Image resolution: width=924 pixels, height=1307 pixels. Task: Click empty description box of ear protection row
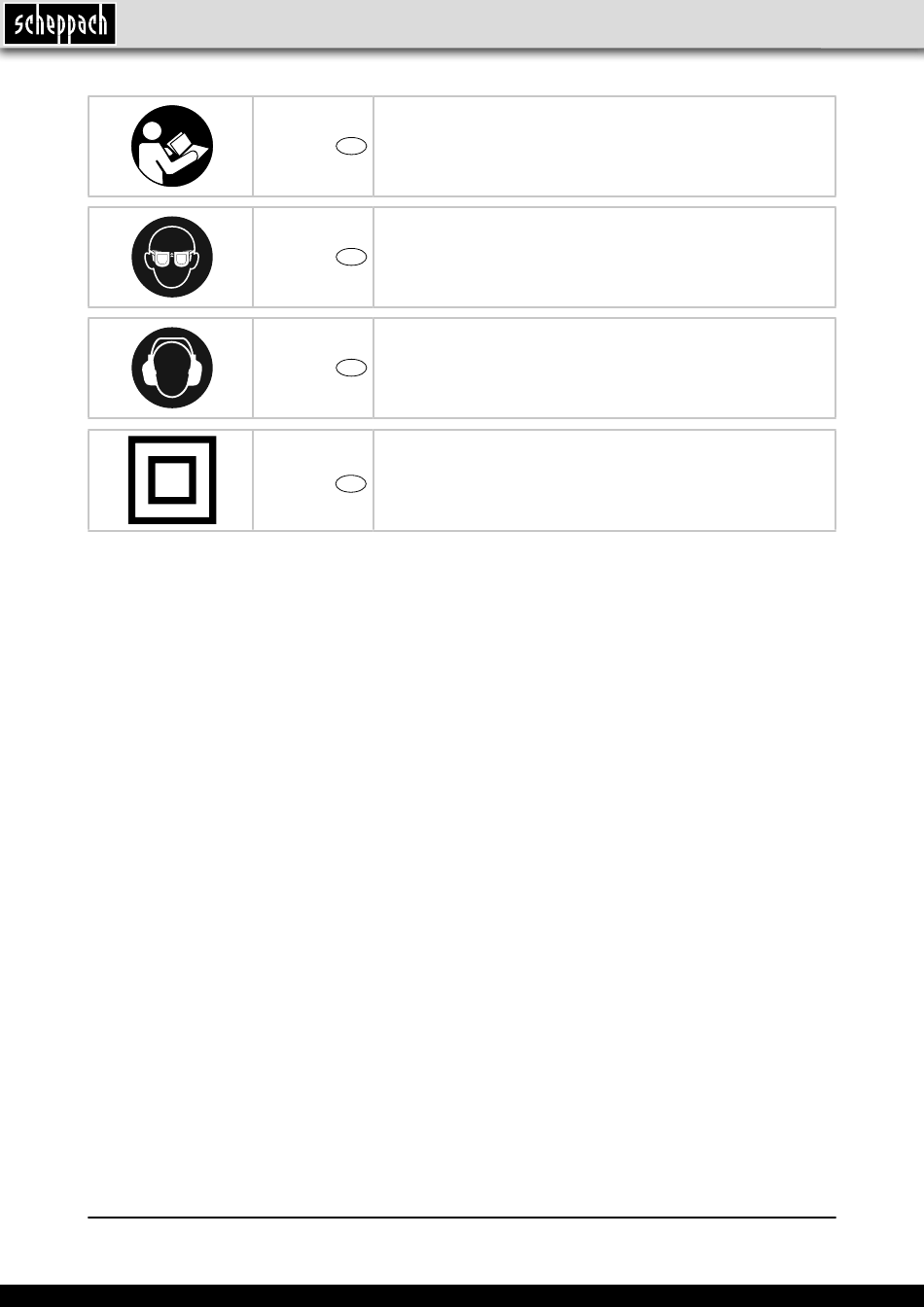(604, 368)
